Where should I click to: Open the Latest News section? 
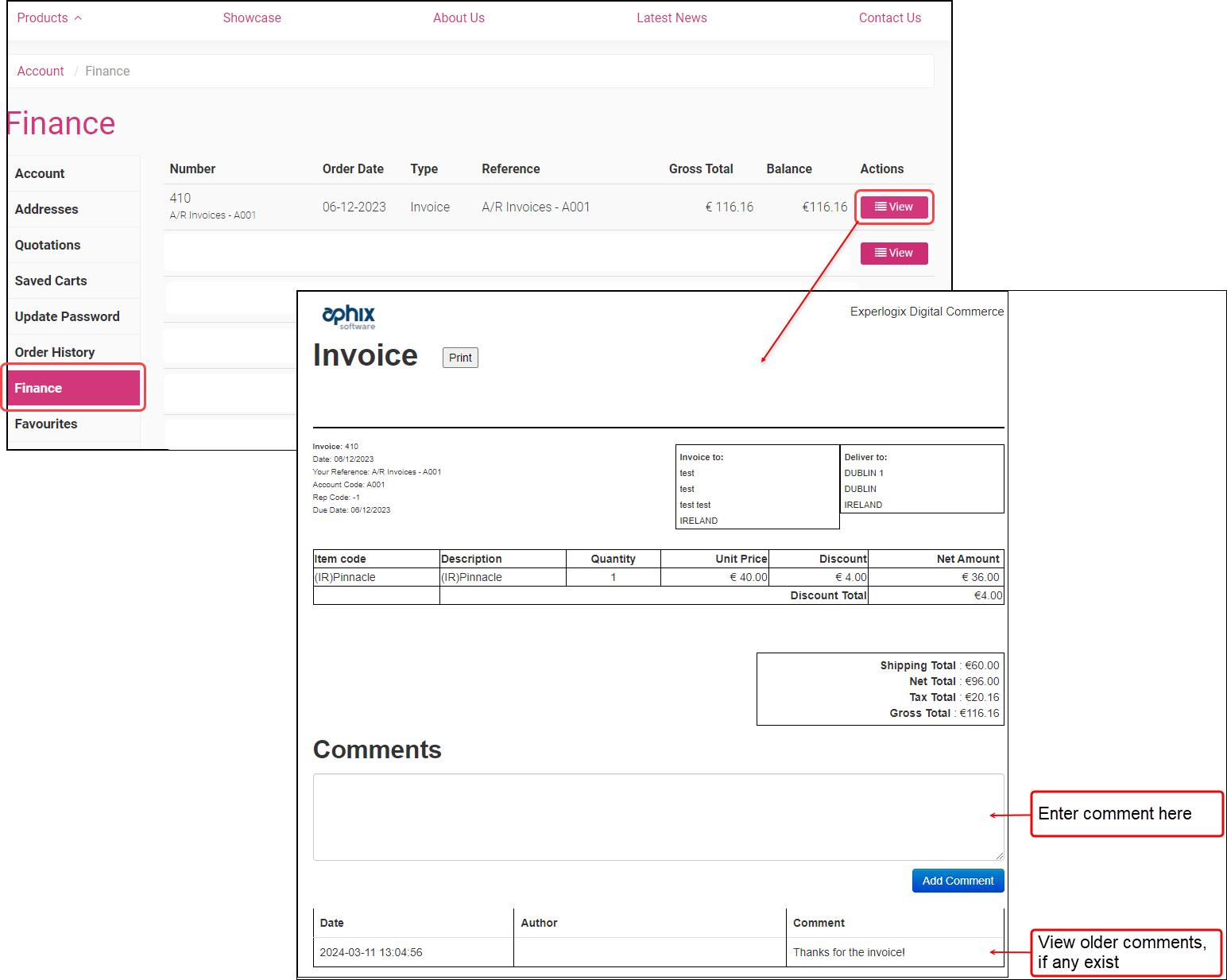672,17
